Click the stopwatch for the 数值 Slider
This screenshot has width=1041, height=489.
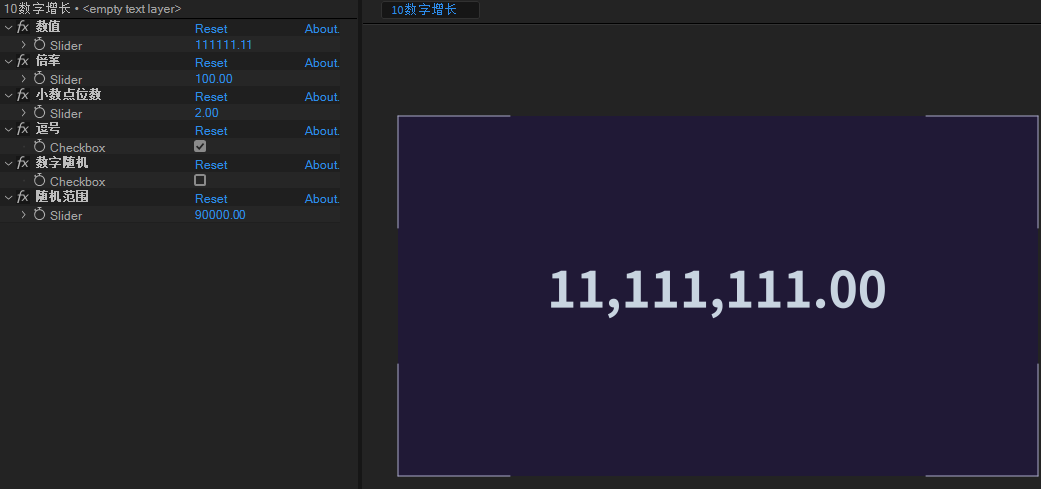click(39, 44)
